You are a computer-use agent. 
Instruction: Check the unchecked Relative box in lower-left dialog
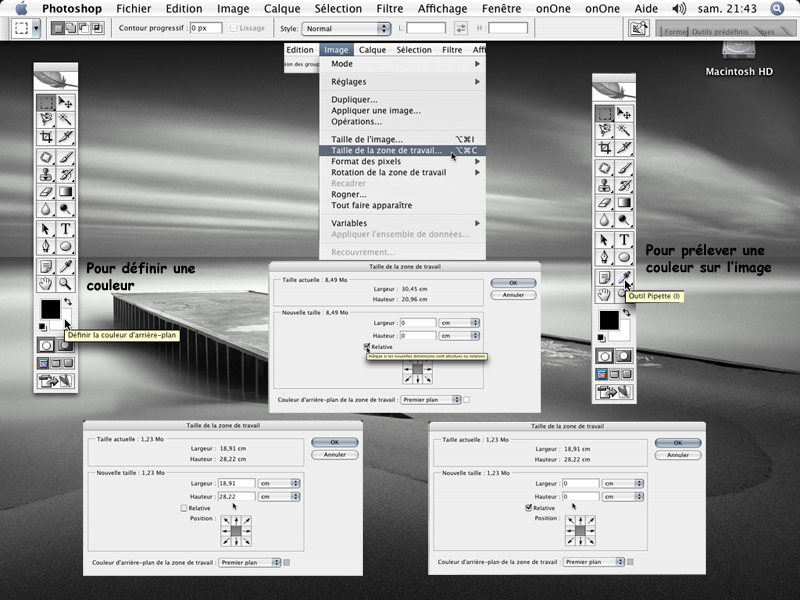pos(184,508)
